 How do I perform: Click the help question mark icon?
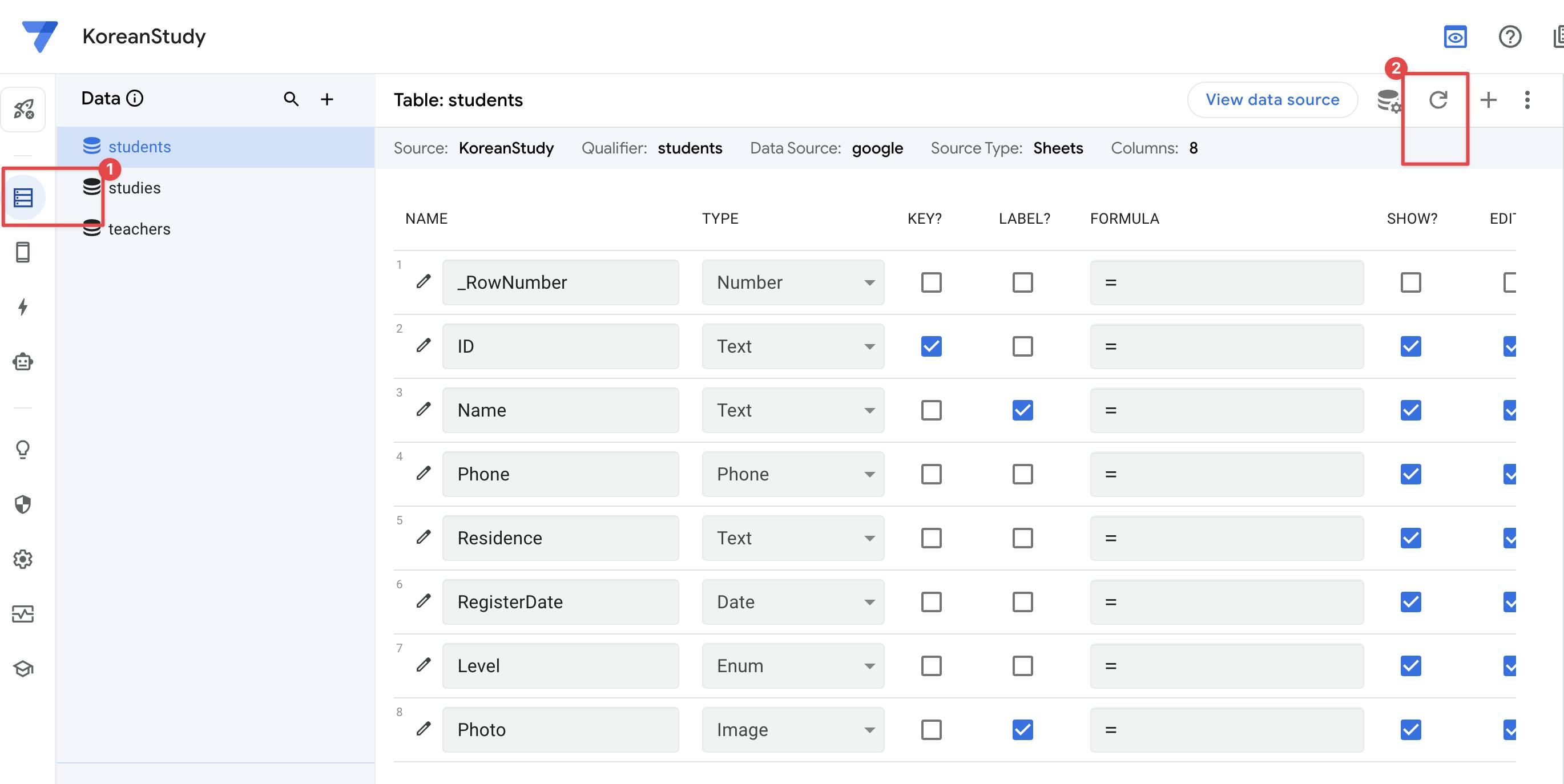coord(1509,37)
